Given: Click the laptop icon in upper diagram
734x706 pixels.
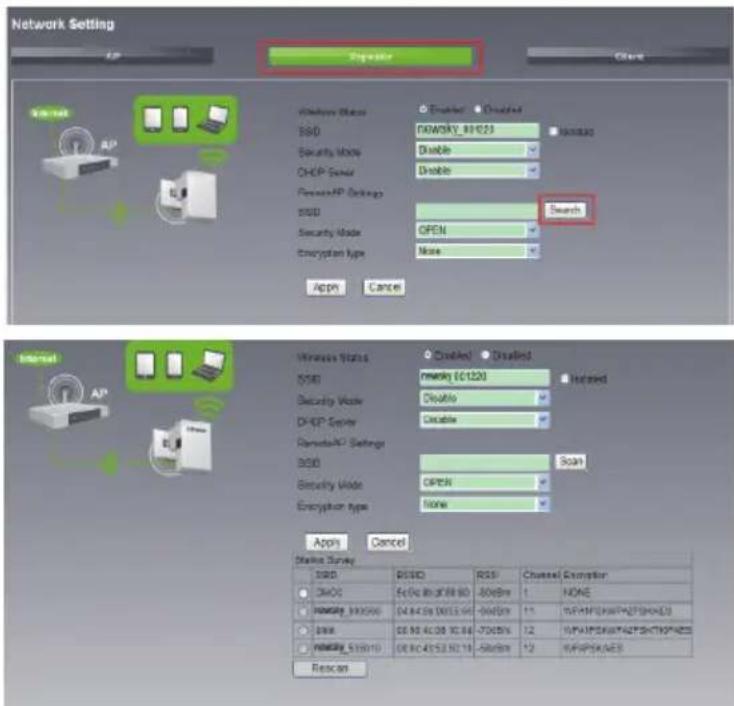Looking at the screenshot, I should [x=213, y=120].
